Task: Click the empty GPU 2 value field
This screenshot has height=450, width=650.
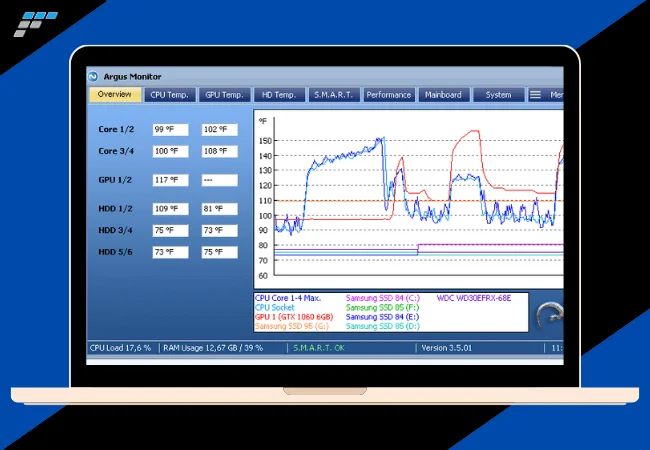Action: [220, 180]
